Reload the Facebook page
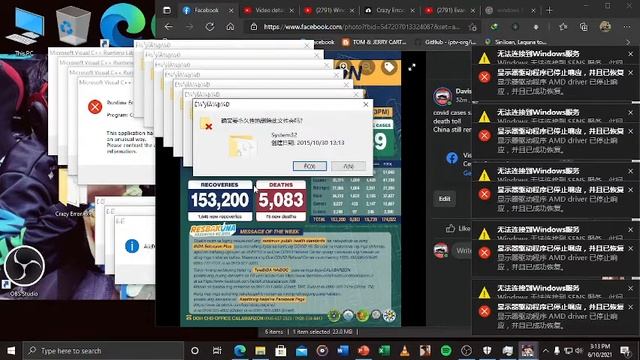This screenshot has width=640, height=360. click(210, 27)
